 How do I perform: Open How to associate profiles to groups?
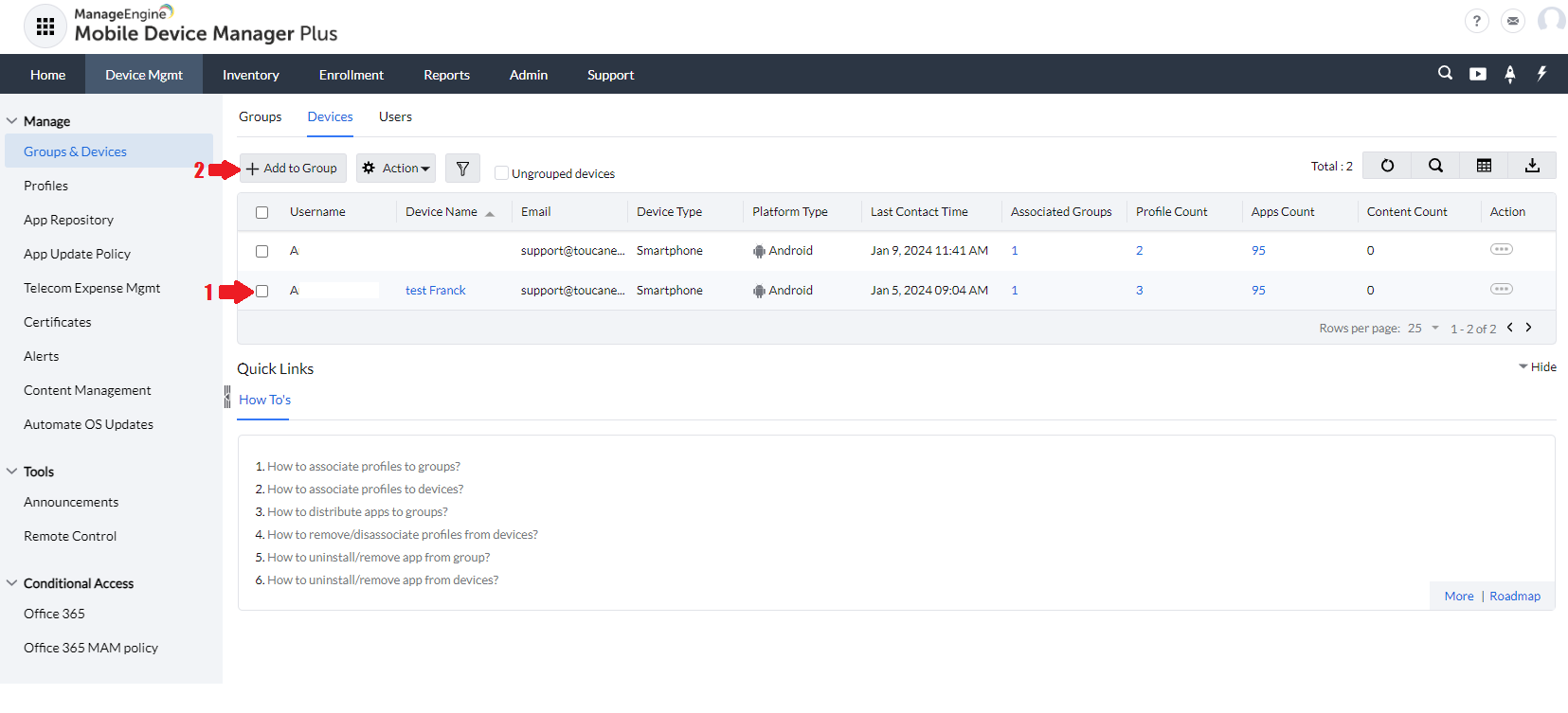pos(364,466)
